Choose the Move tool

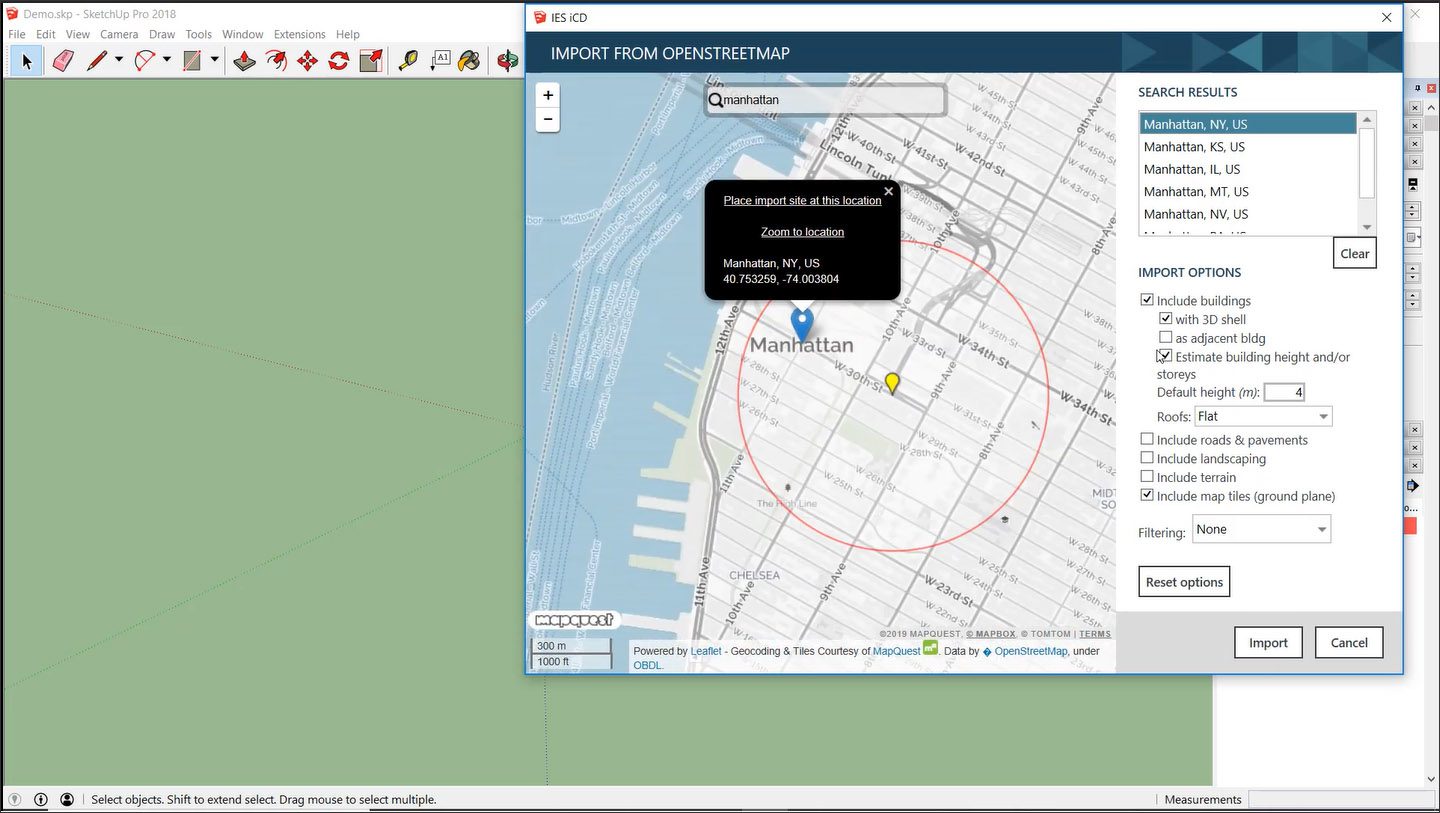(x=307, y=61)
